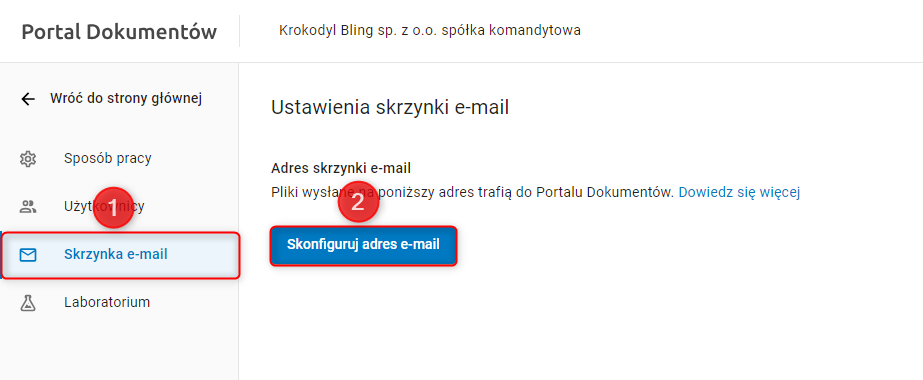
Task: Click the Ustawienia skrzynki e-mail heading
Action: click(x=390, y=108)
